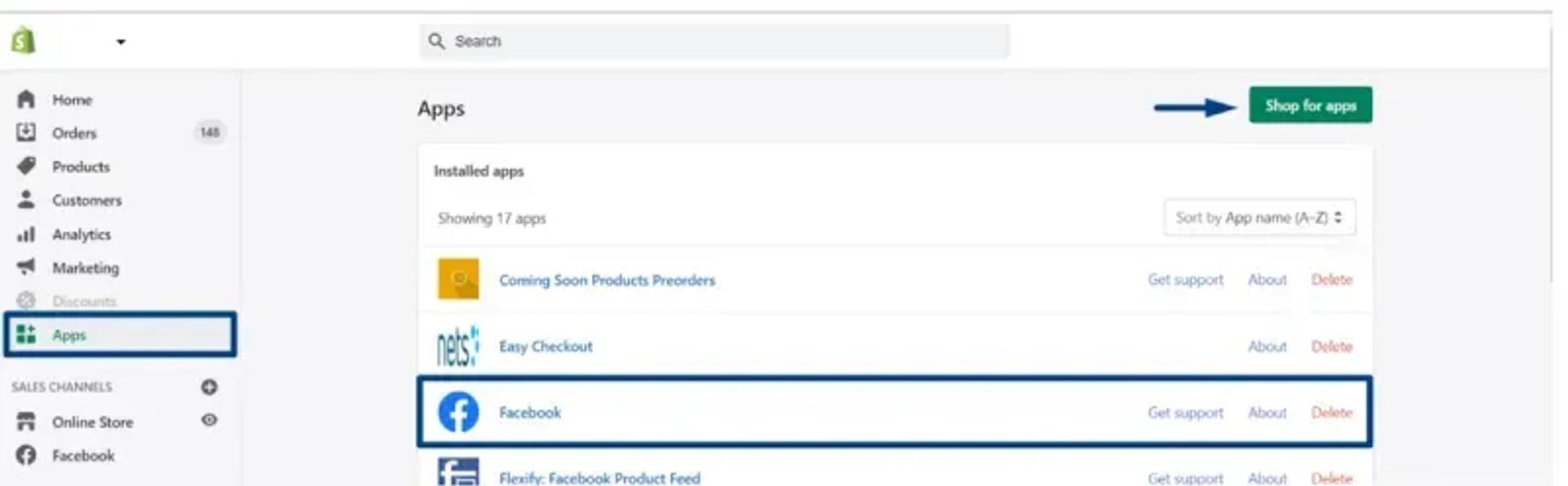Click the Shopify logo icon
1568x486 pixels.
coord(24,40)
